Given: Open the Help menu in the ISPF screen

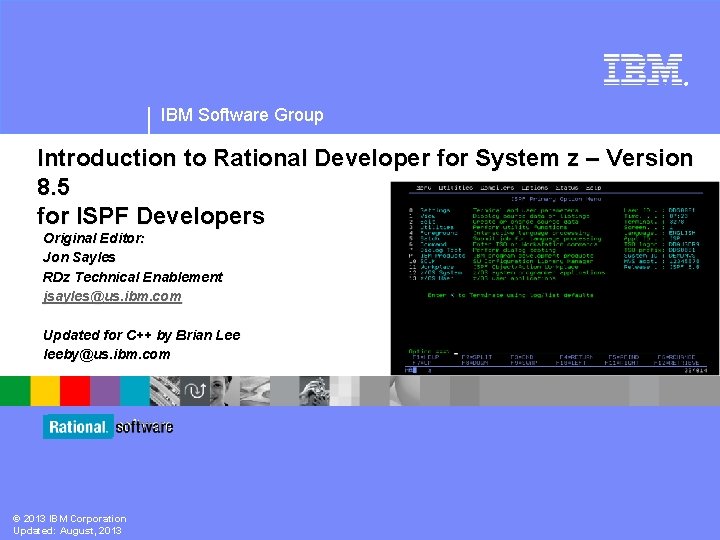Looking at the screenshot, I should 593,187.
